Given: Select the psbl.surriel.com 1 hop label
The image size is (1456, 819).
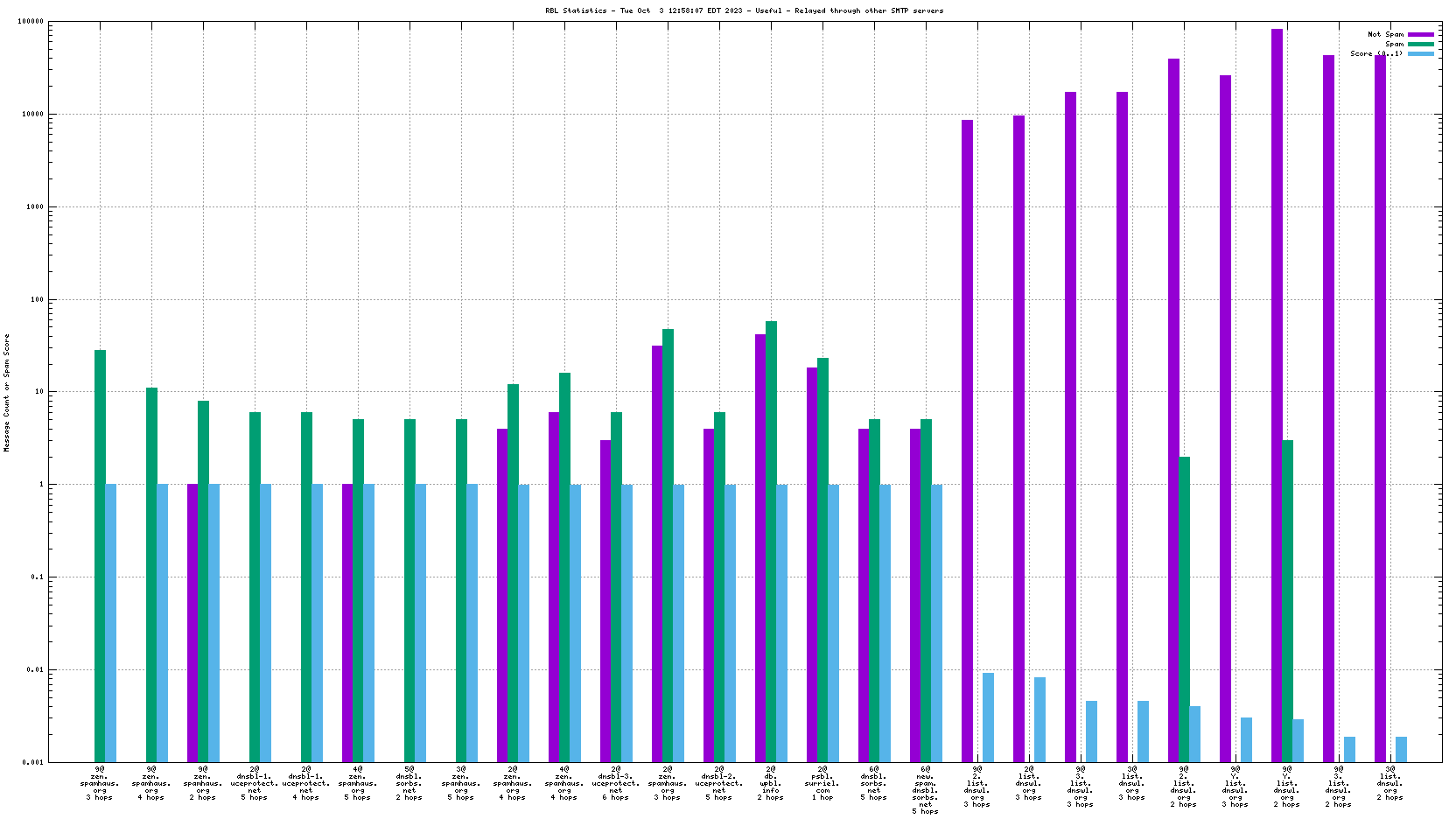Looking at the screenshot, I should 822,787.
